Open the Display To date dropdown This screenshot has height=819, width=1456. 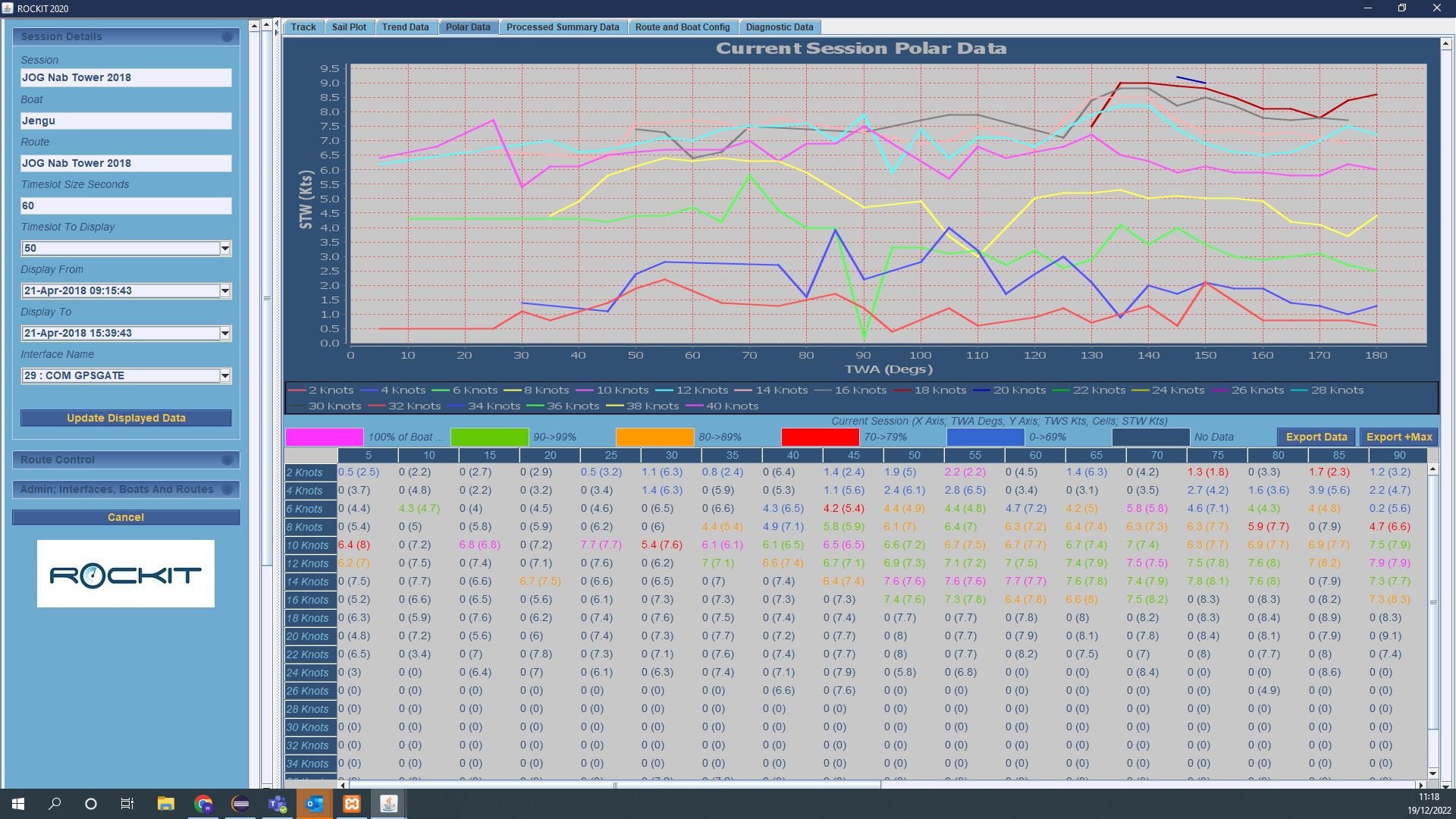tap(224, 333)
